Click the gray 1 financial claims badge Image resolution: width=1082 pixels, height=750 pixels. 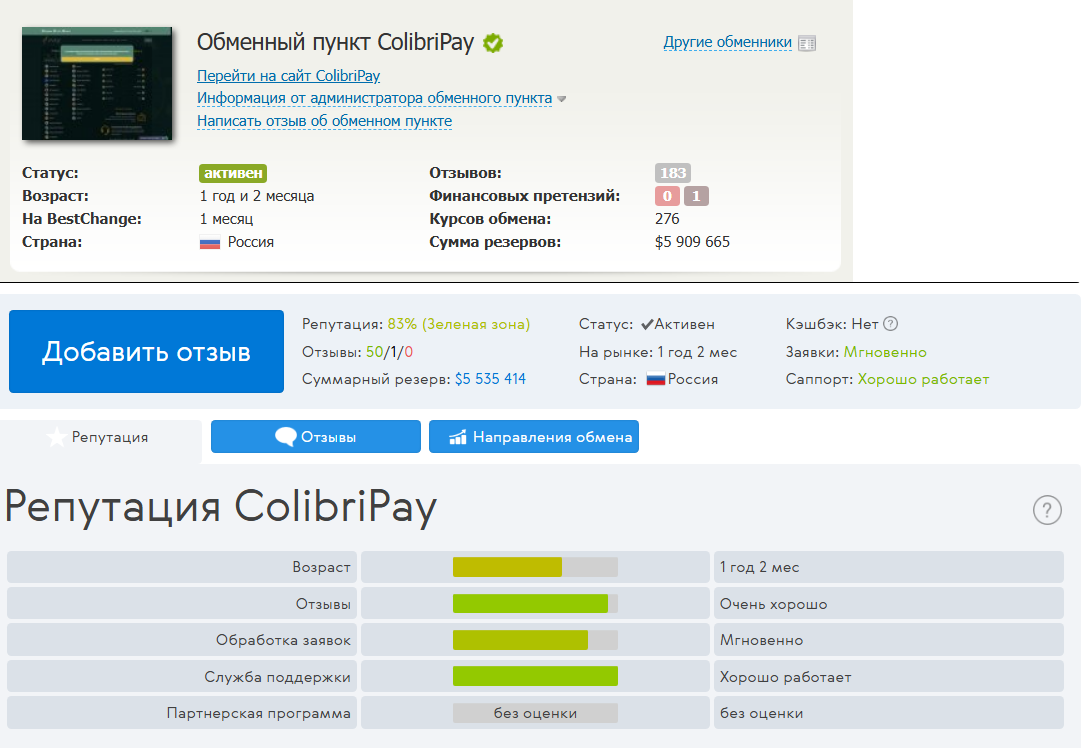click(x=696, y=196)
